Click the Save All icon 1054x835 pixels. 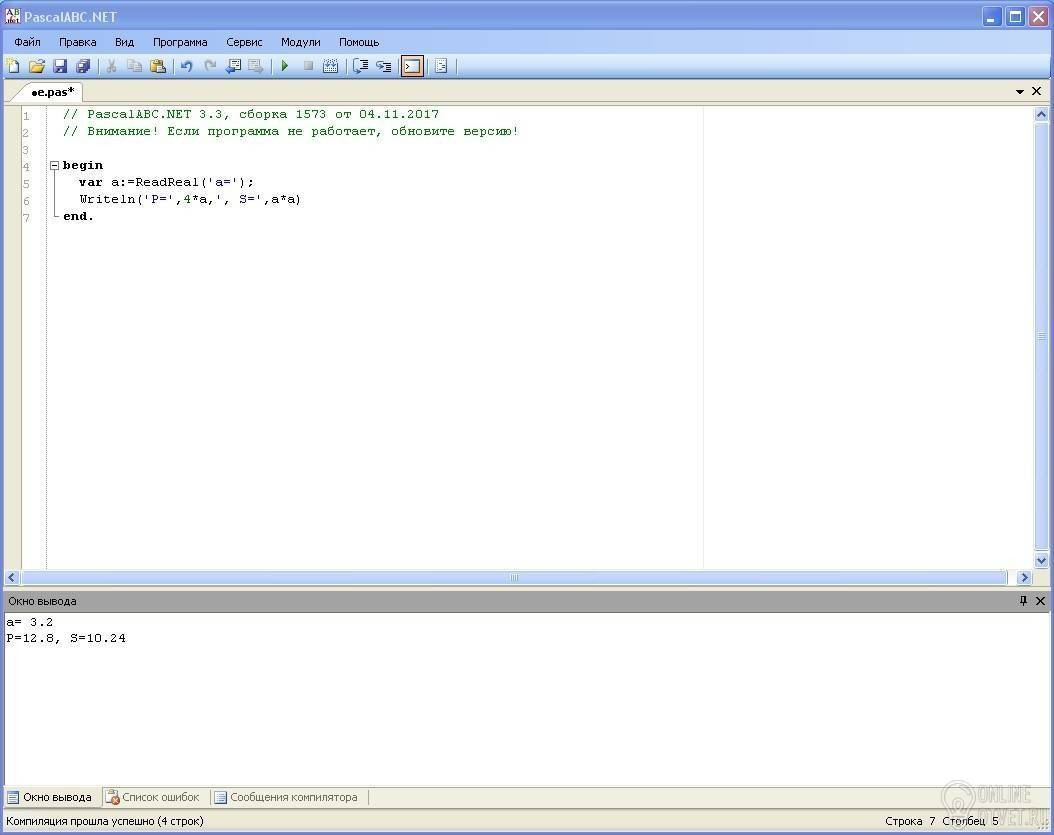click(x=83, y=66)
